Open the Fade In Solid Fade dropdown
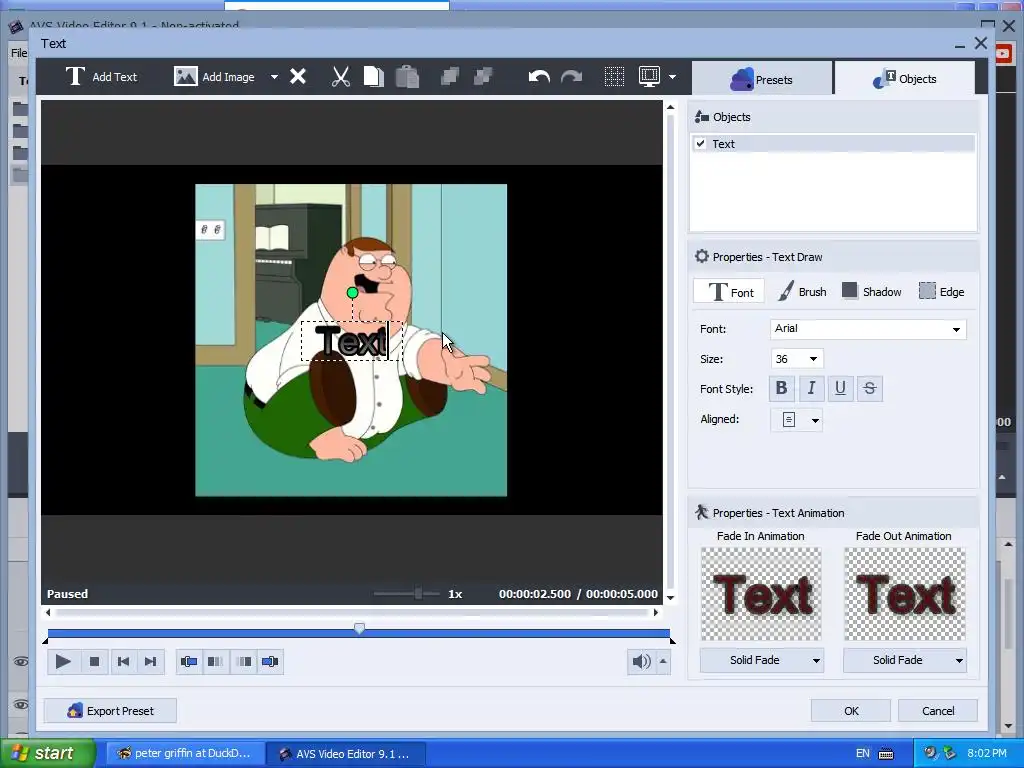This screenshot has width=1024, height=768. coord(761,660)
